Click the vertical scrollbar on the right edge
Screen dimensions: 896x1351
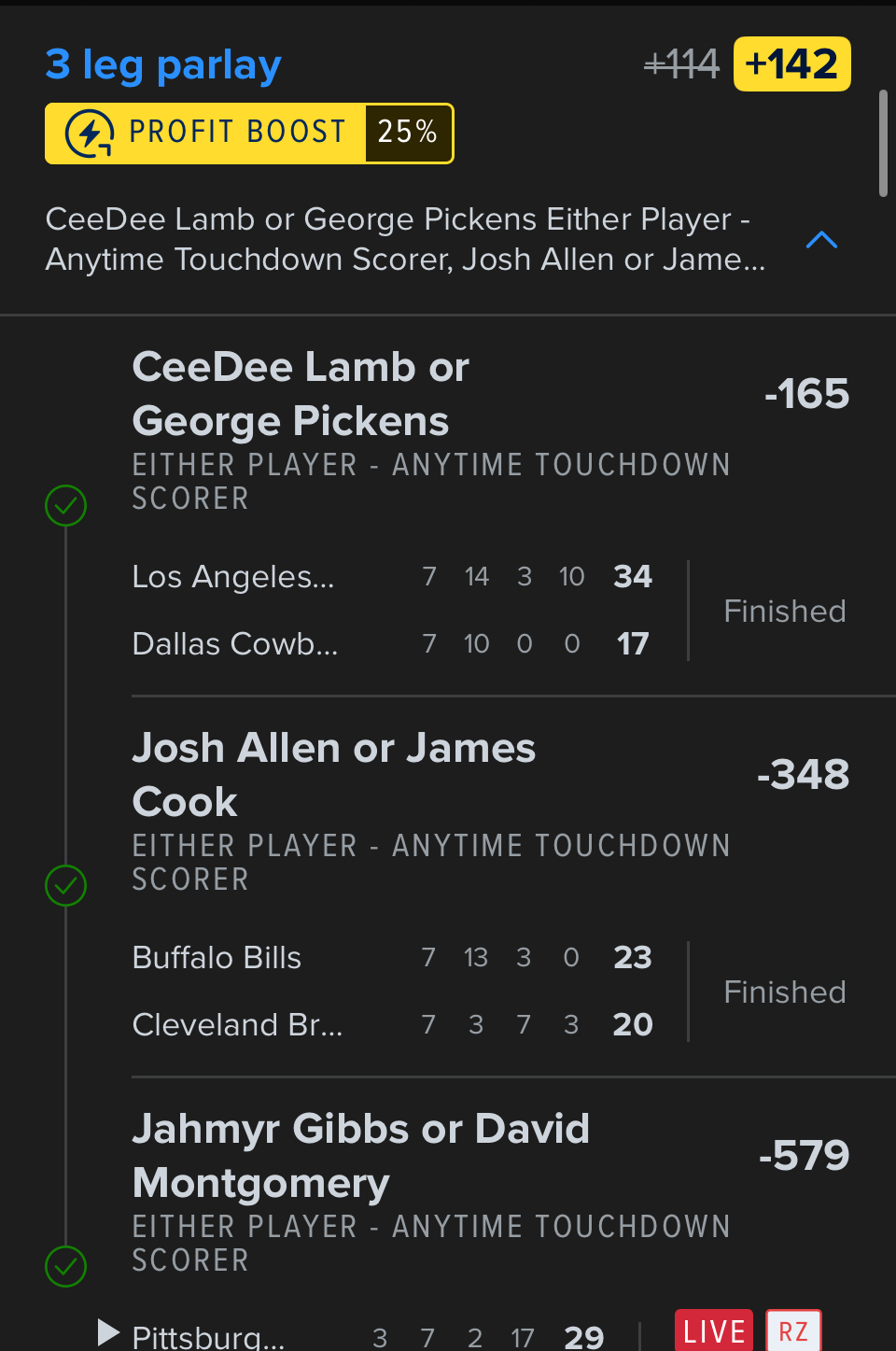click(883, 144)
